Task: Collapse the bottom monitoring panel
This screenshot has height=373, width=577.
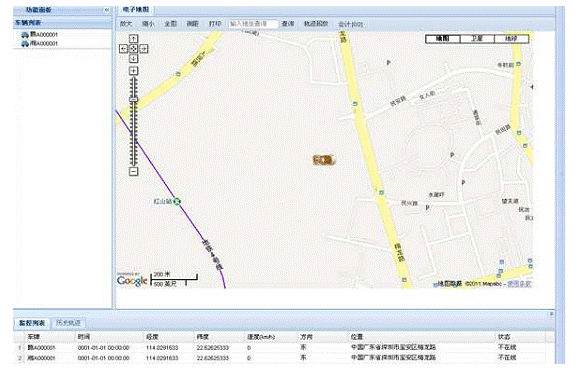Action: click(x=551, y=314)
